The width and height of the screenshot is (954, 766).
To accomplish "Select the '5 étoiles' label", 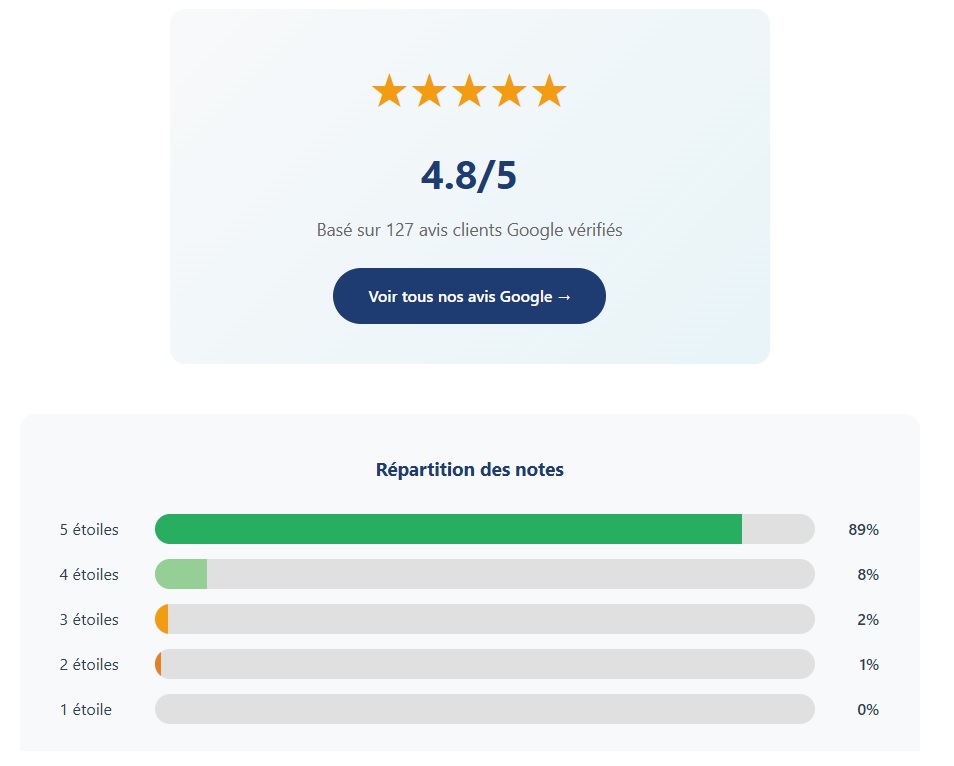I will point(89,529).
